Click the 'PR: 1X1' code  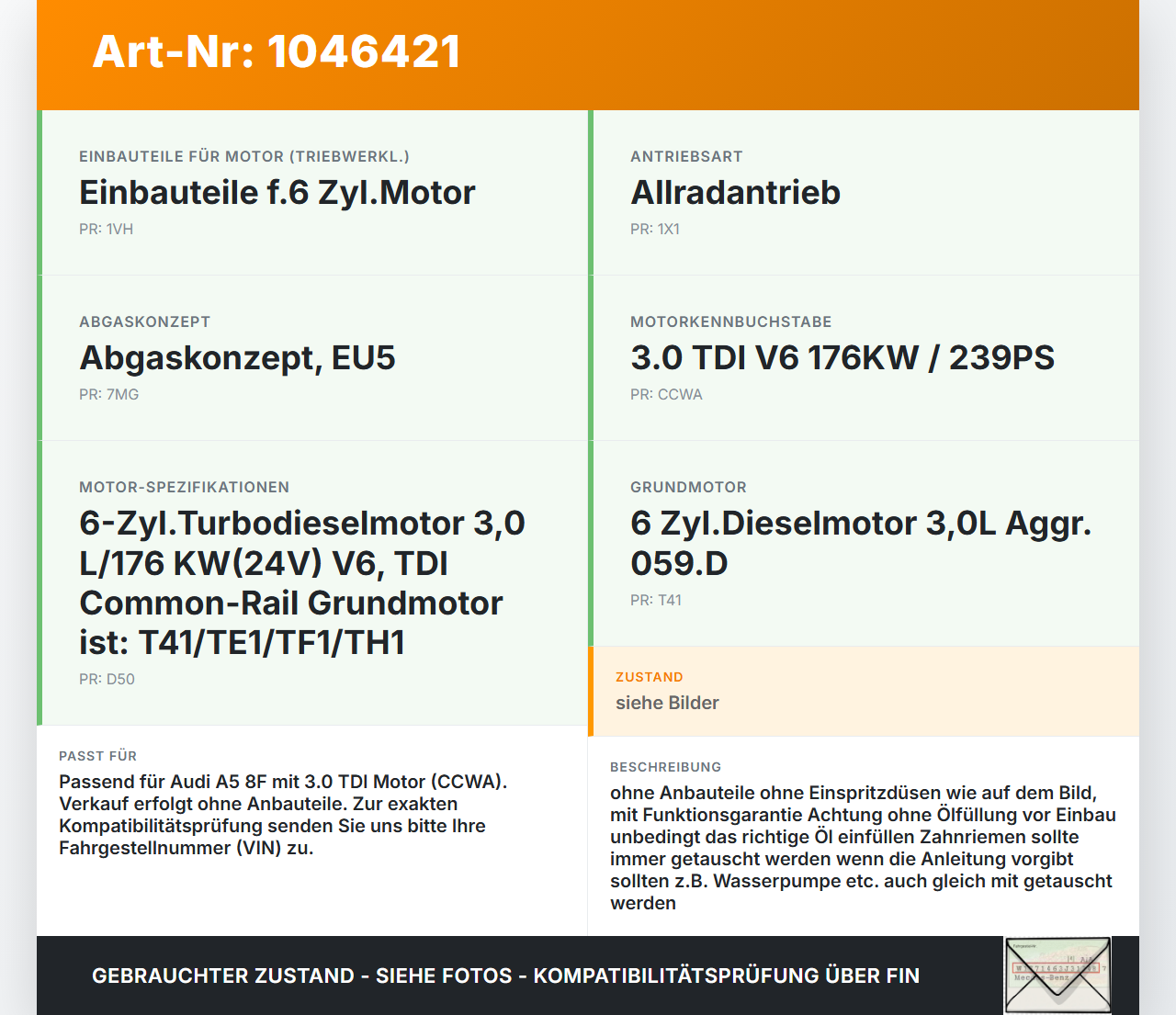pos(655,229)
